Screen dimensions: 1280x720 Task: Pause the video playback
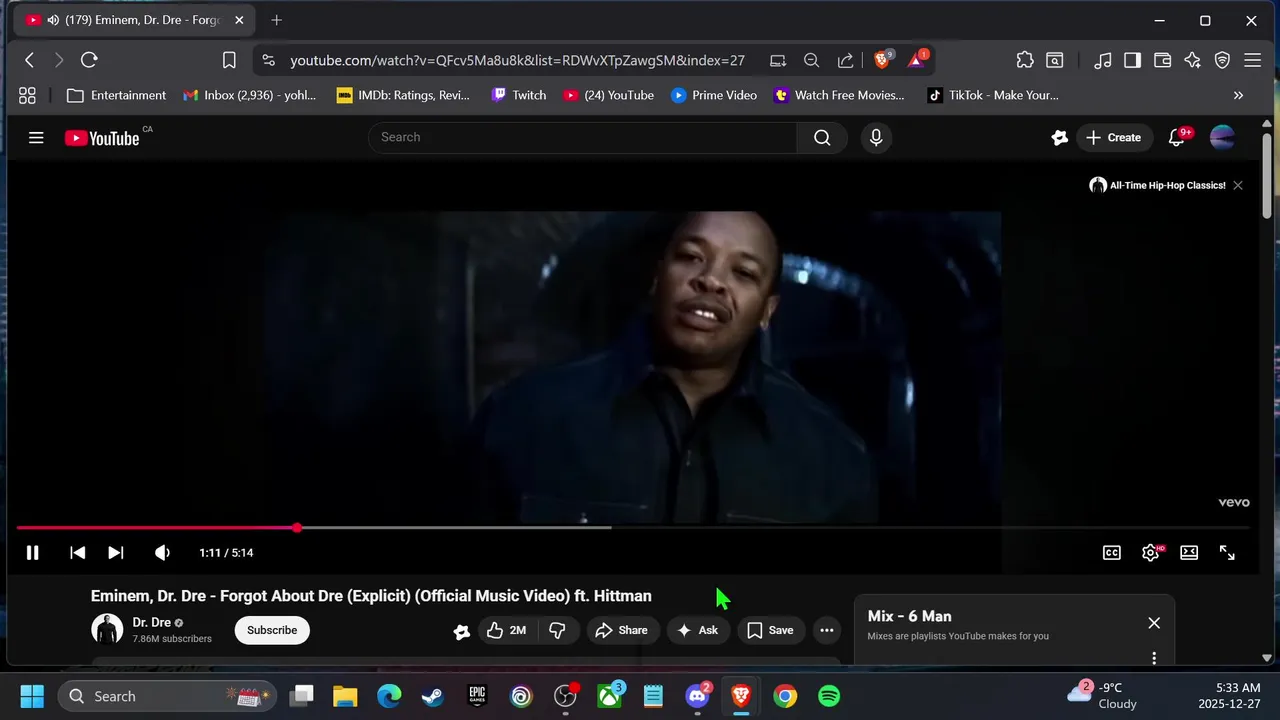[32, 552]
